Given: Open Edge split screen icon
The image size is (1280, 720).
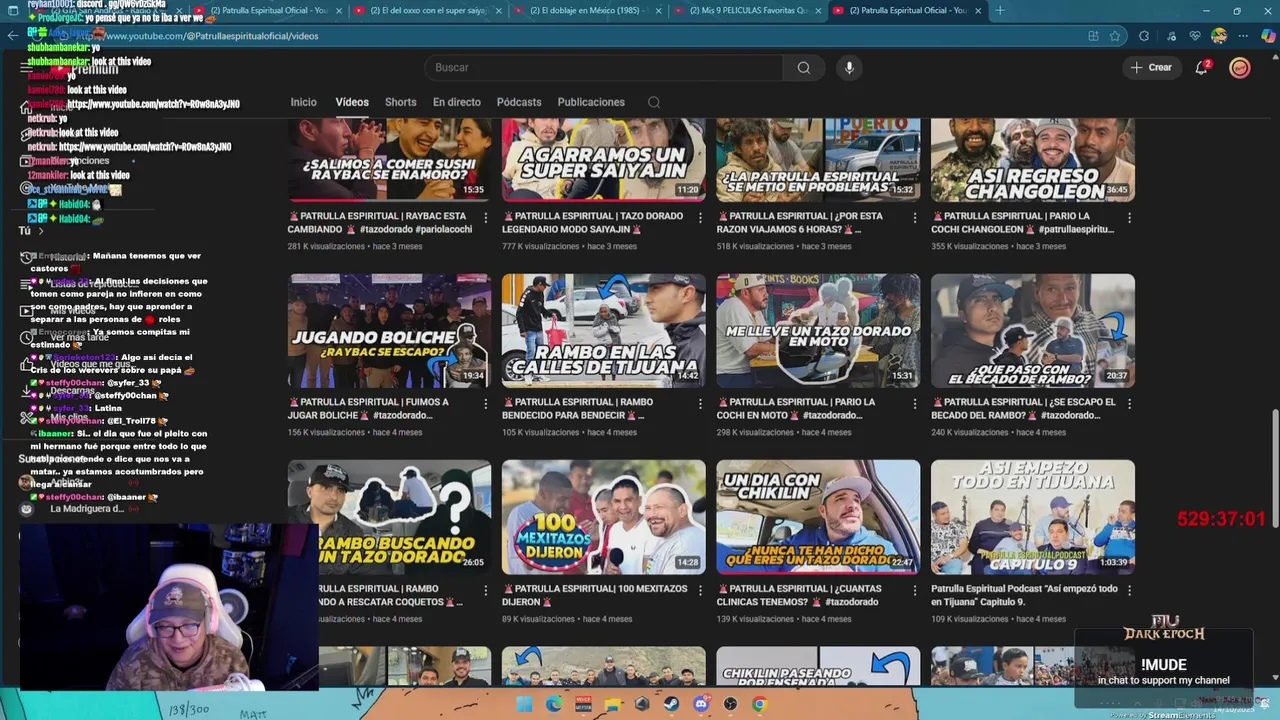Looking at the screenshot, I should coord(1093,36).
